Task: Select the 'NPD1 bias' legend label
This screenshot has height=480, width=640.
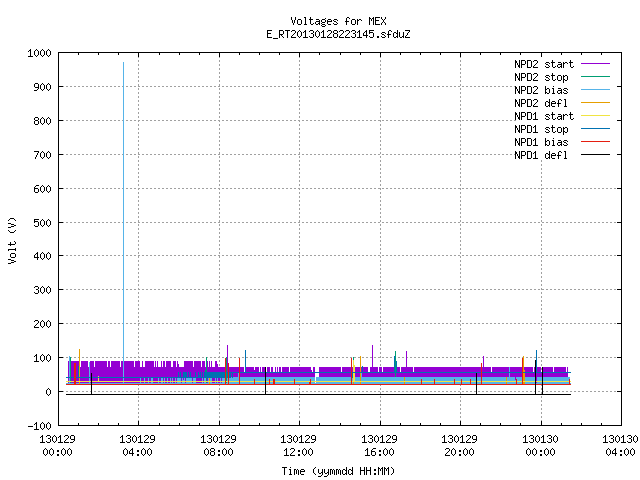Action: [x=541, y=142]
